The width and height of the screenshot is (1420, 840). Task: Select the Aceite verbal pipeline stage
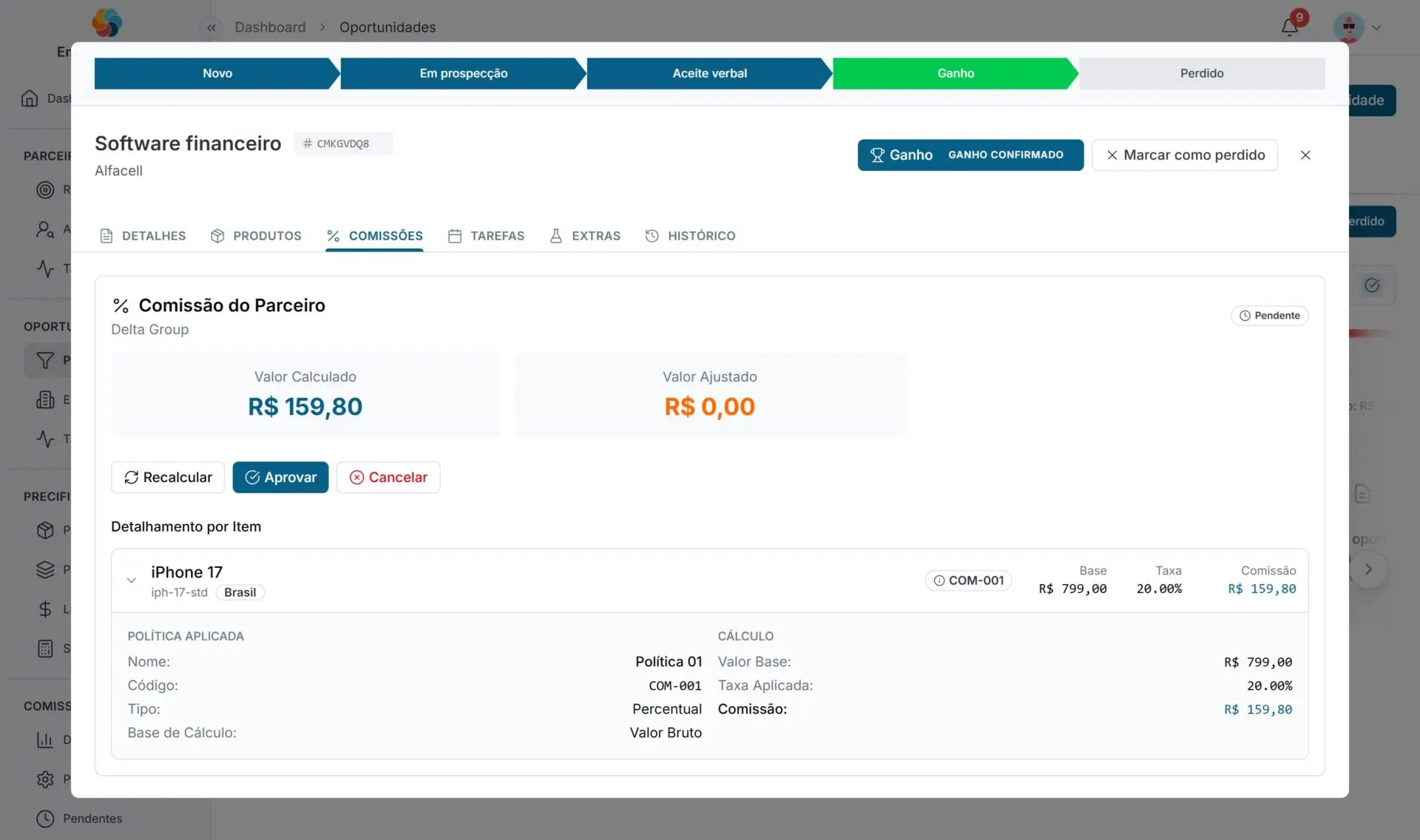[709, 73]
